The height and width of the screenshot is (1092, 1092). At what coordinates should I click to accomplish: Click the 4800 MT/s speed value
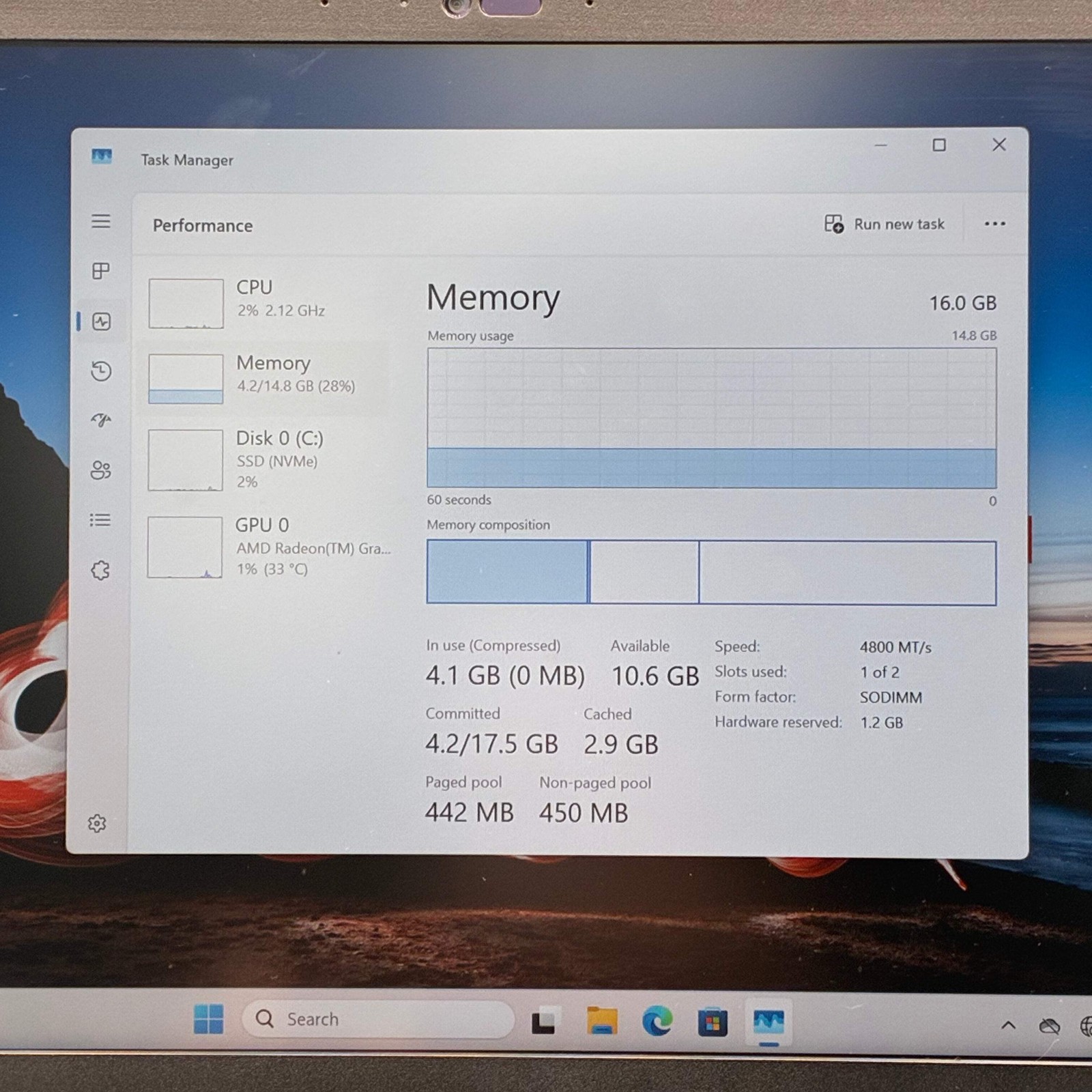895,647
